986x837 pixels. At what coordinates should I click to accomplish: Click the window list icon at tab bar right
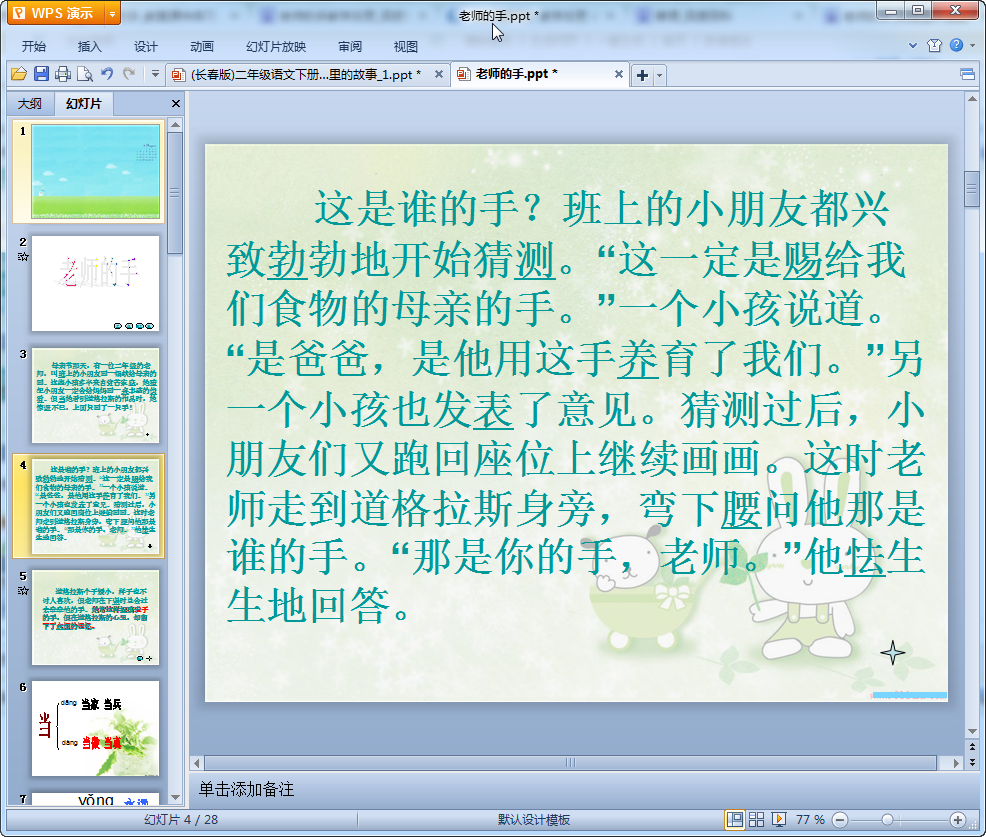pos(967,75)
